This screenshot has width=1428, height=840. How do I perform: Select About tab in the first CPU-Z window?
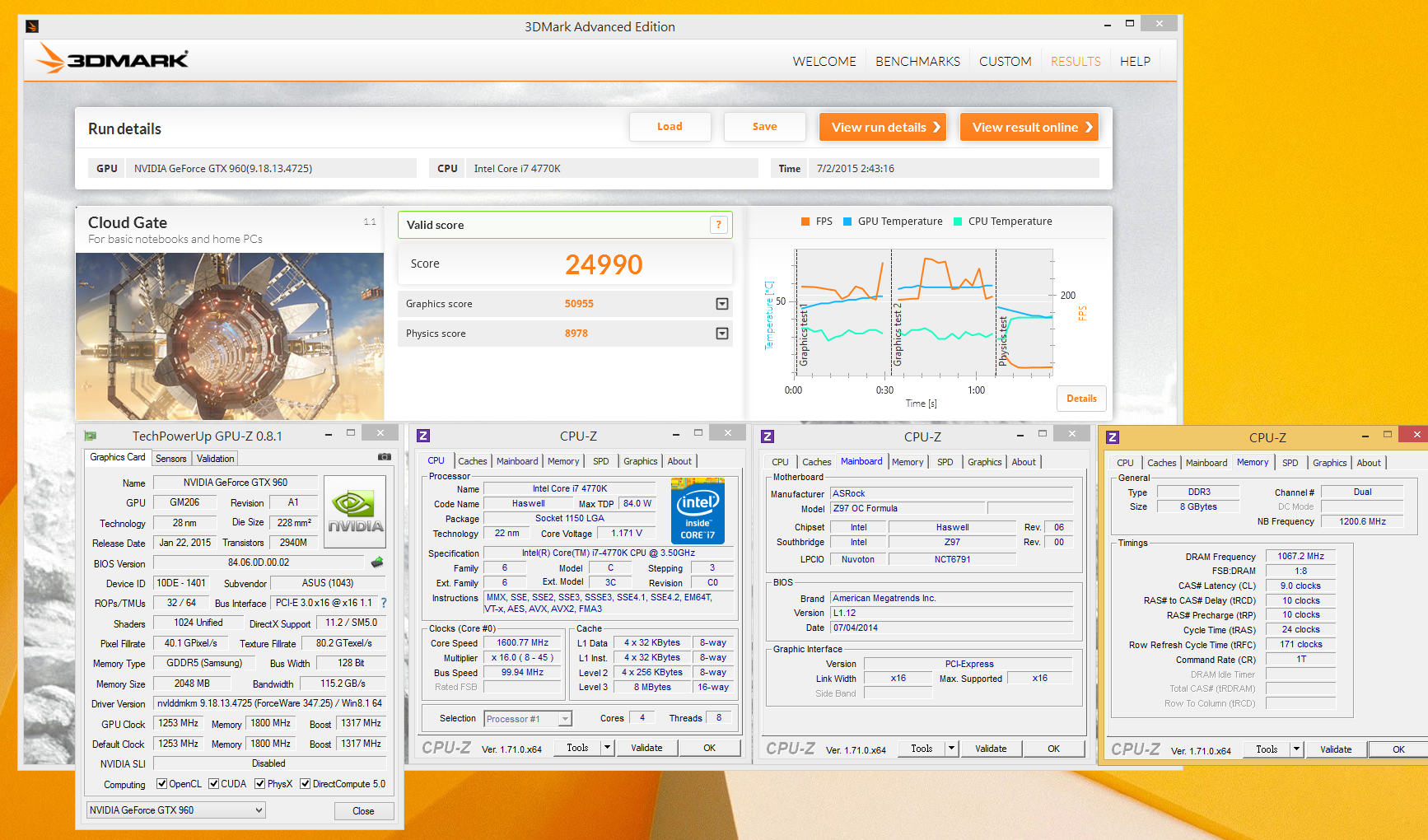pos(679,461)
